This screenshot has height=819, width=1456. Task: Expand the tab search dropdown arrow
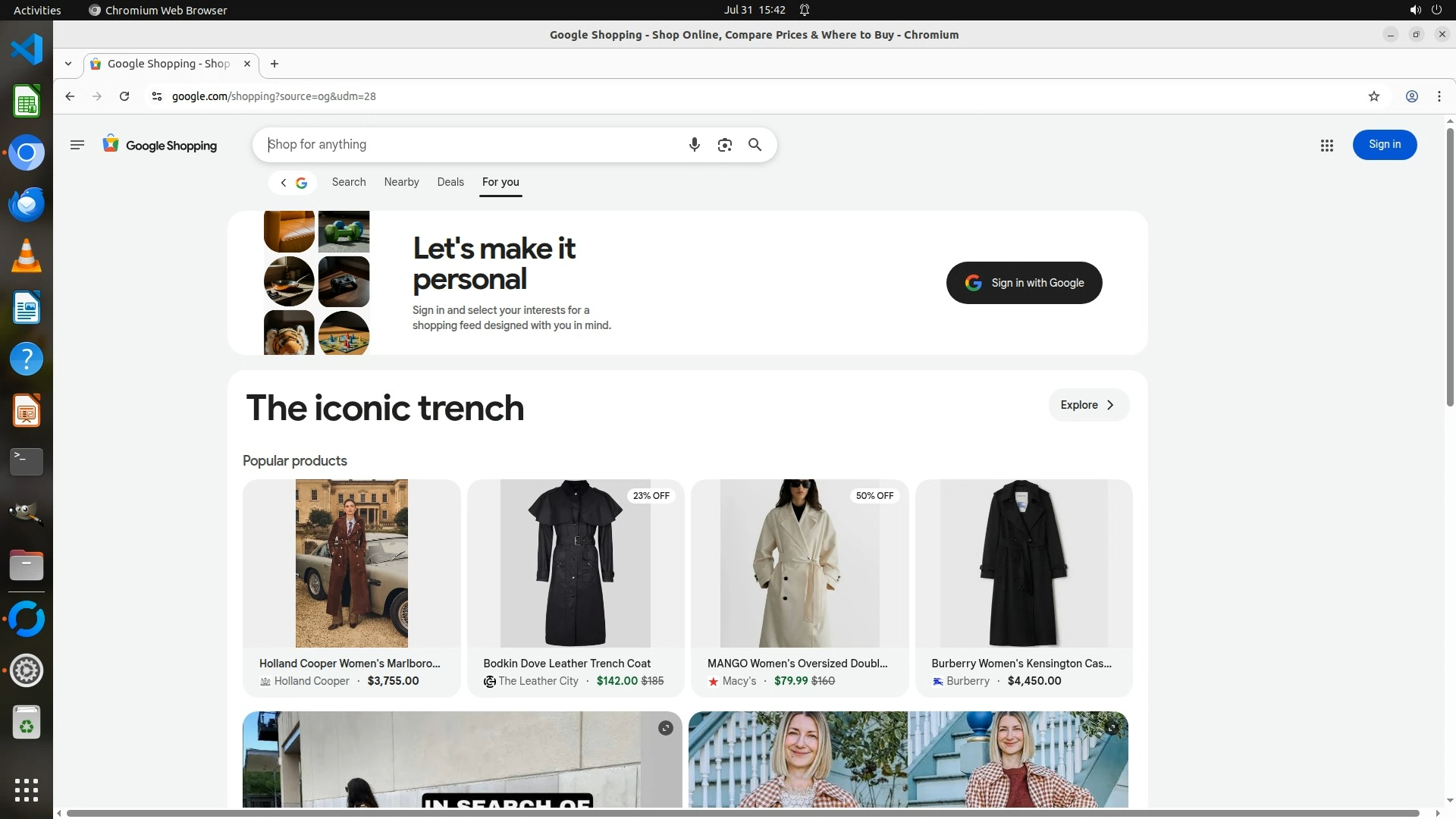click(68, 64)
